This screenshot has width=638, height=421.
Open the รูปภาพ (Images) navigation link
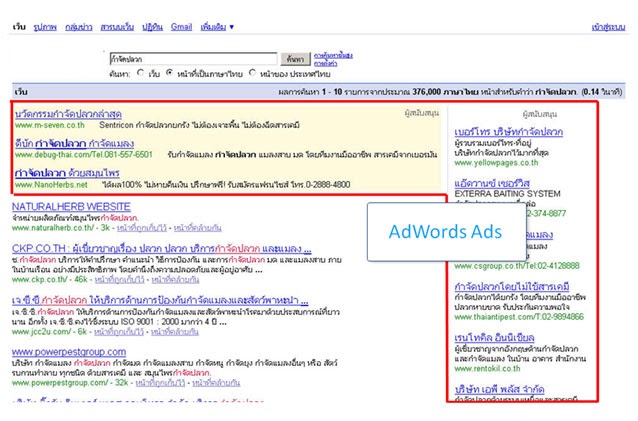click(45, 27)
